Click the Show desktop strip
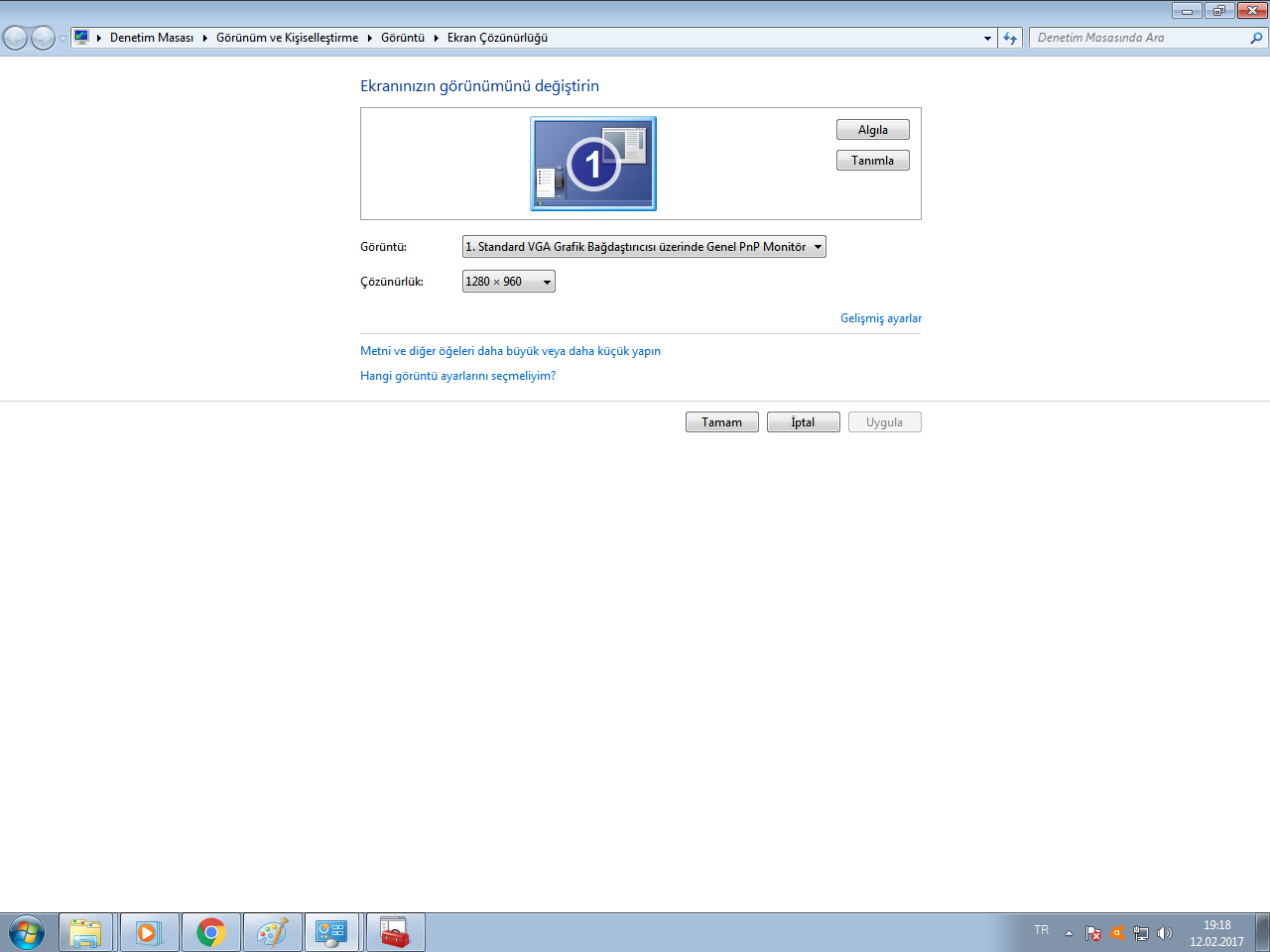 [x=1262, y=933]
